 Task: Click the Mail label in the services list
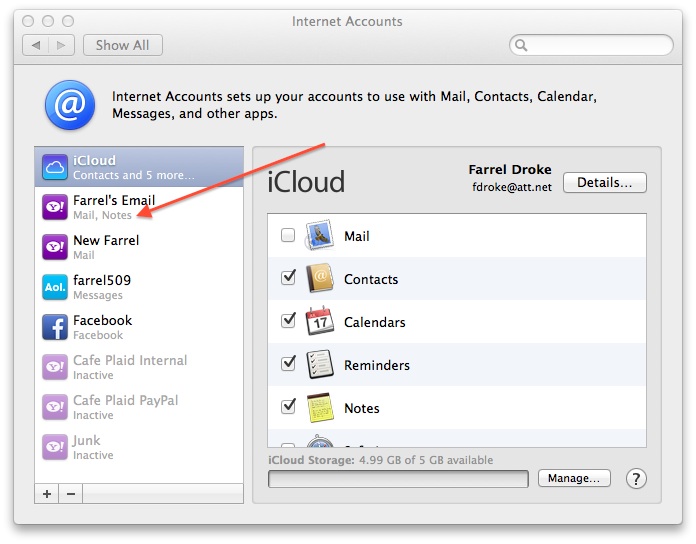[x=357, y=236]
